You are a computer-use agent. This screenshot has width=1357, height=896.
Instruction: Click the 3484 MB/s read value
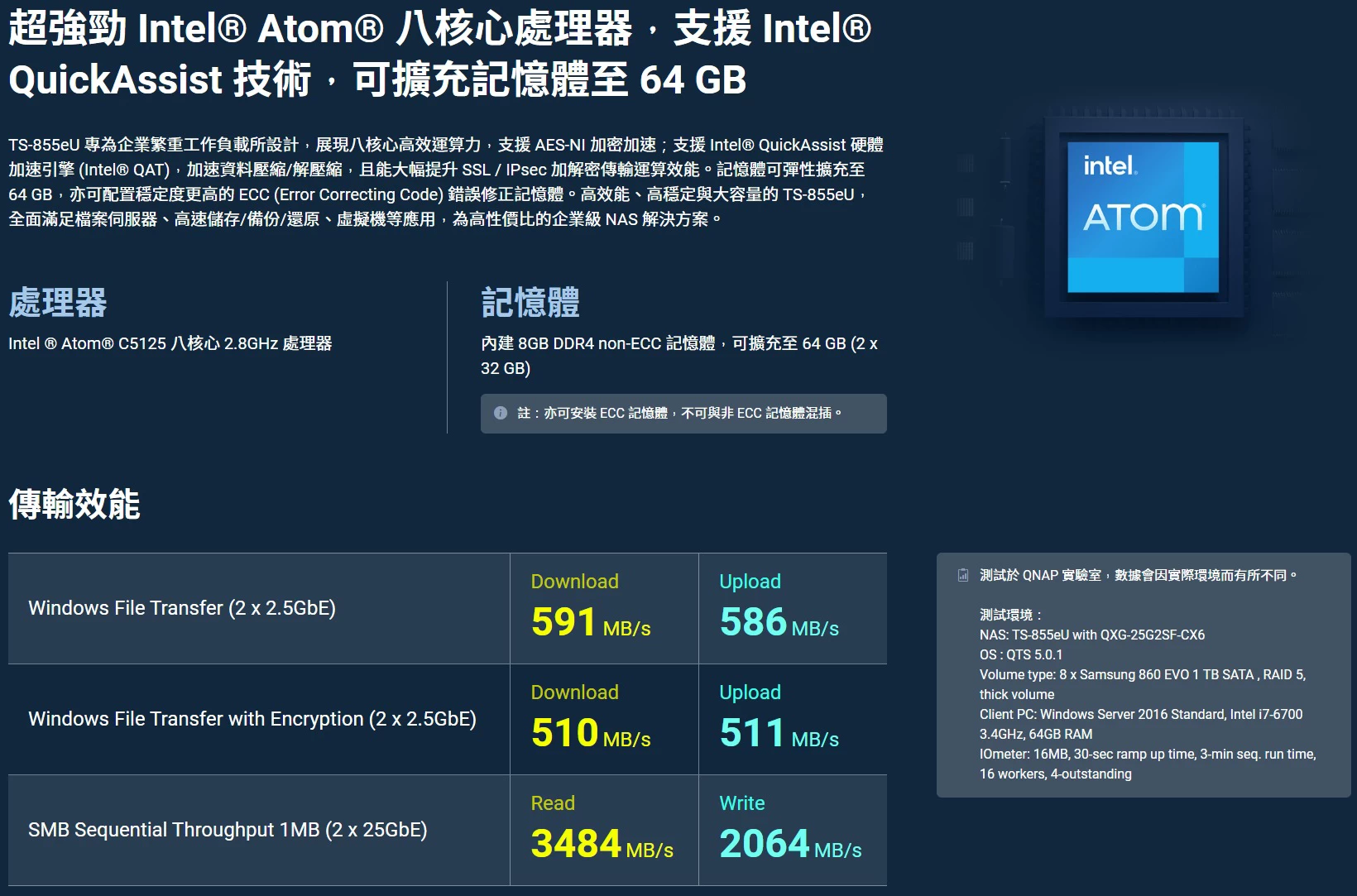pos(602,844)
